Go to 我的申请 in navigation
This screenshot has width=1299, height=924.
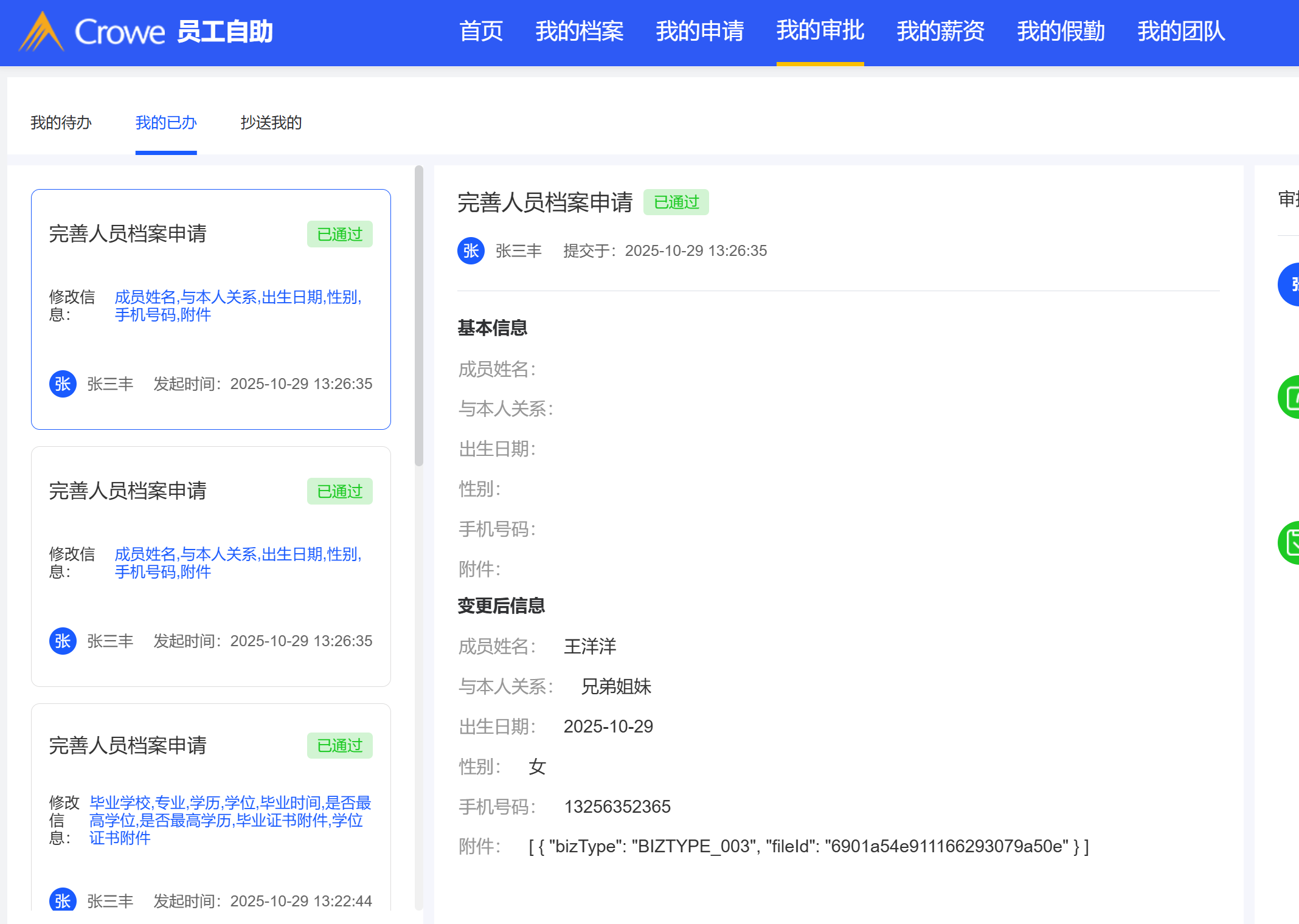click(x=699, y=32)
